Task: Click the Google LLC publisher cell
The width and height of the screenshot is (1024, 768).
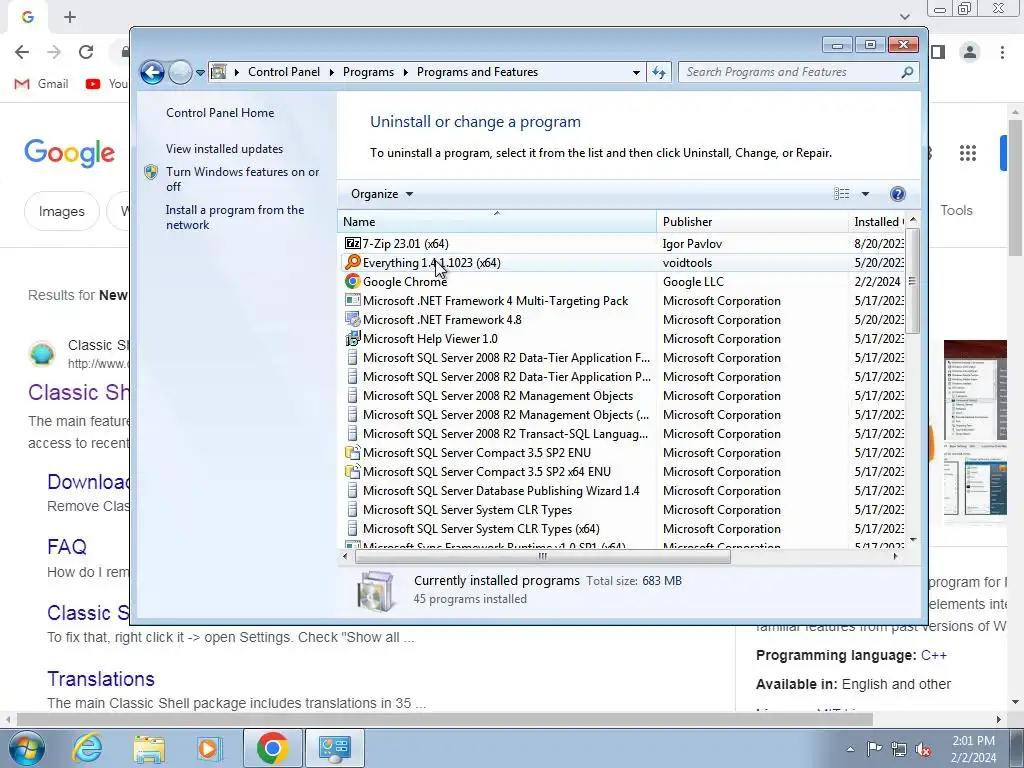Action: [694, 281]
